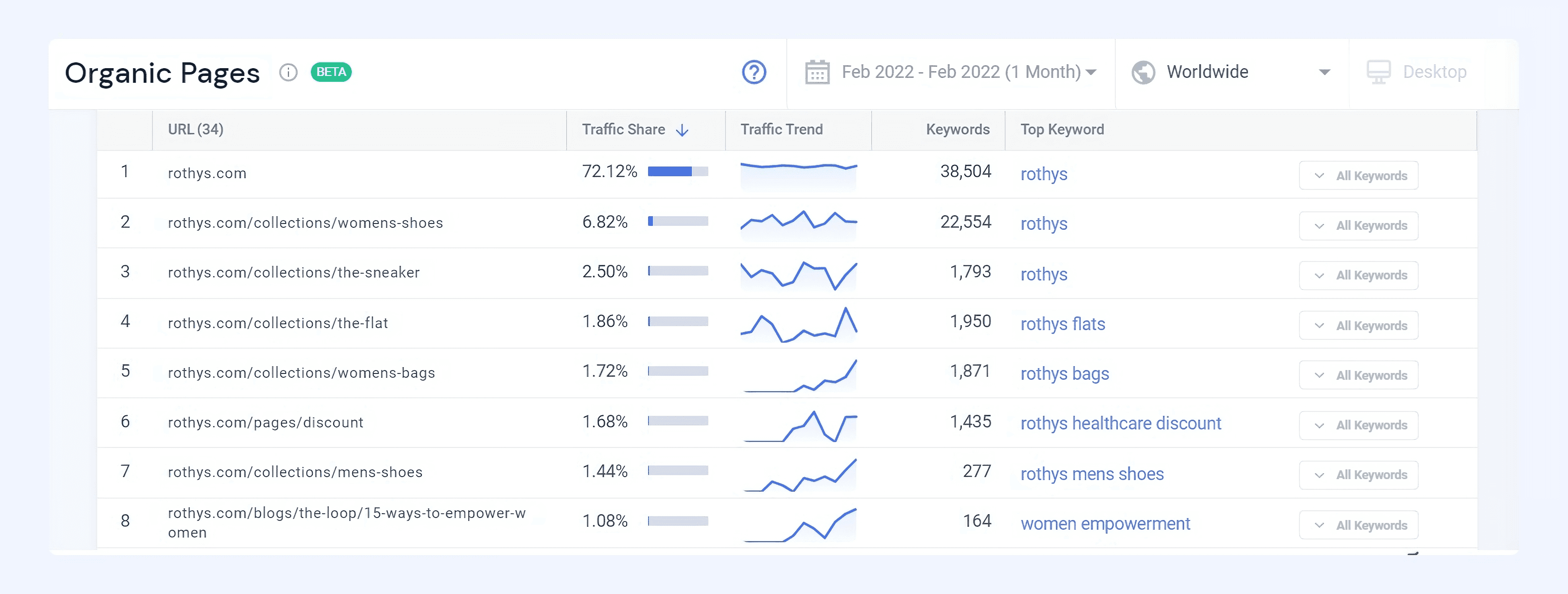Click the 72.12% traffic share bar

click(677, 171)
